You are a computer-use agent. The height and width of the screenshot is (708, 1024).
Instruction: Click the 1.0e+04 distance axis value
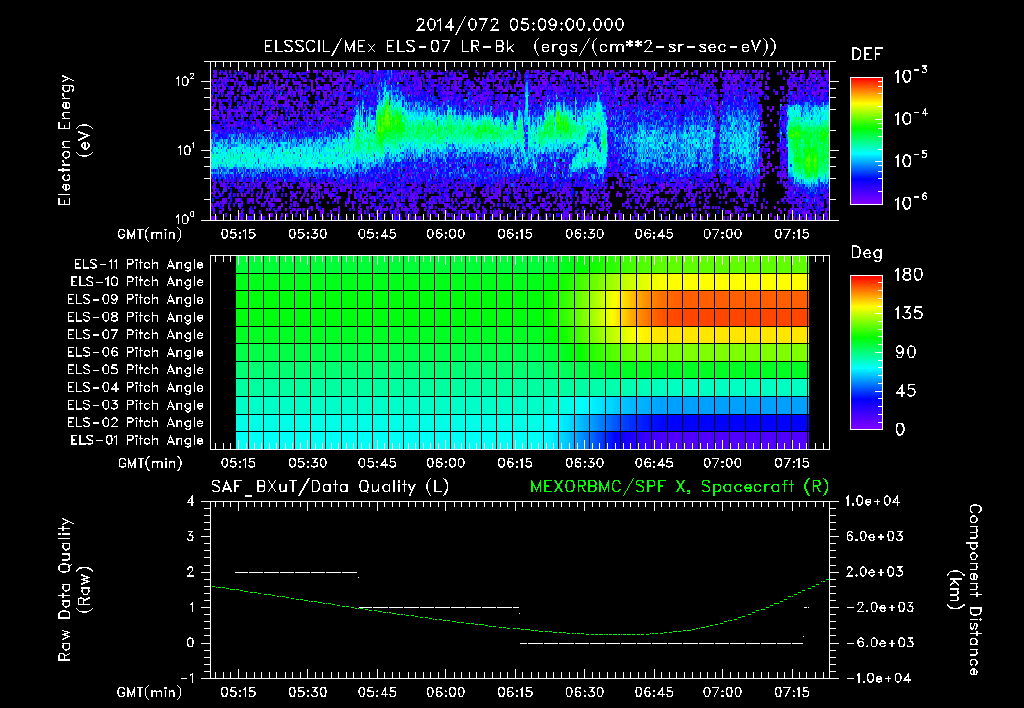pos(872,502)
